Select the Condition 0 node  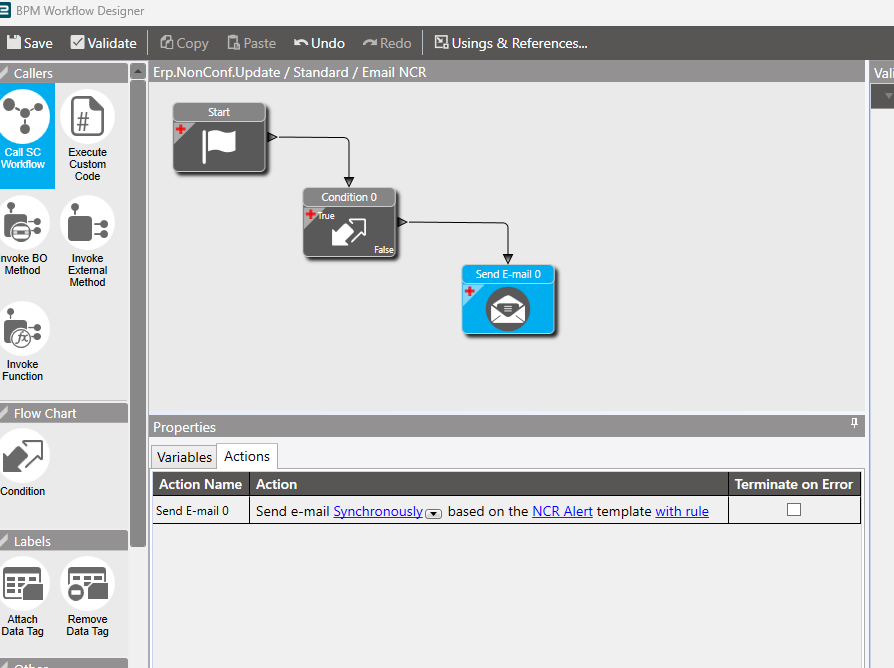point(349,222)
